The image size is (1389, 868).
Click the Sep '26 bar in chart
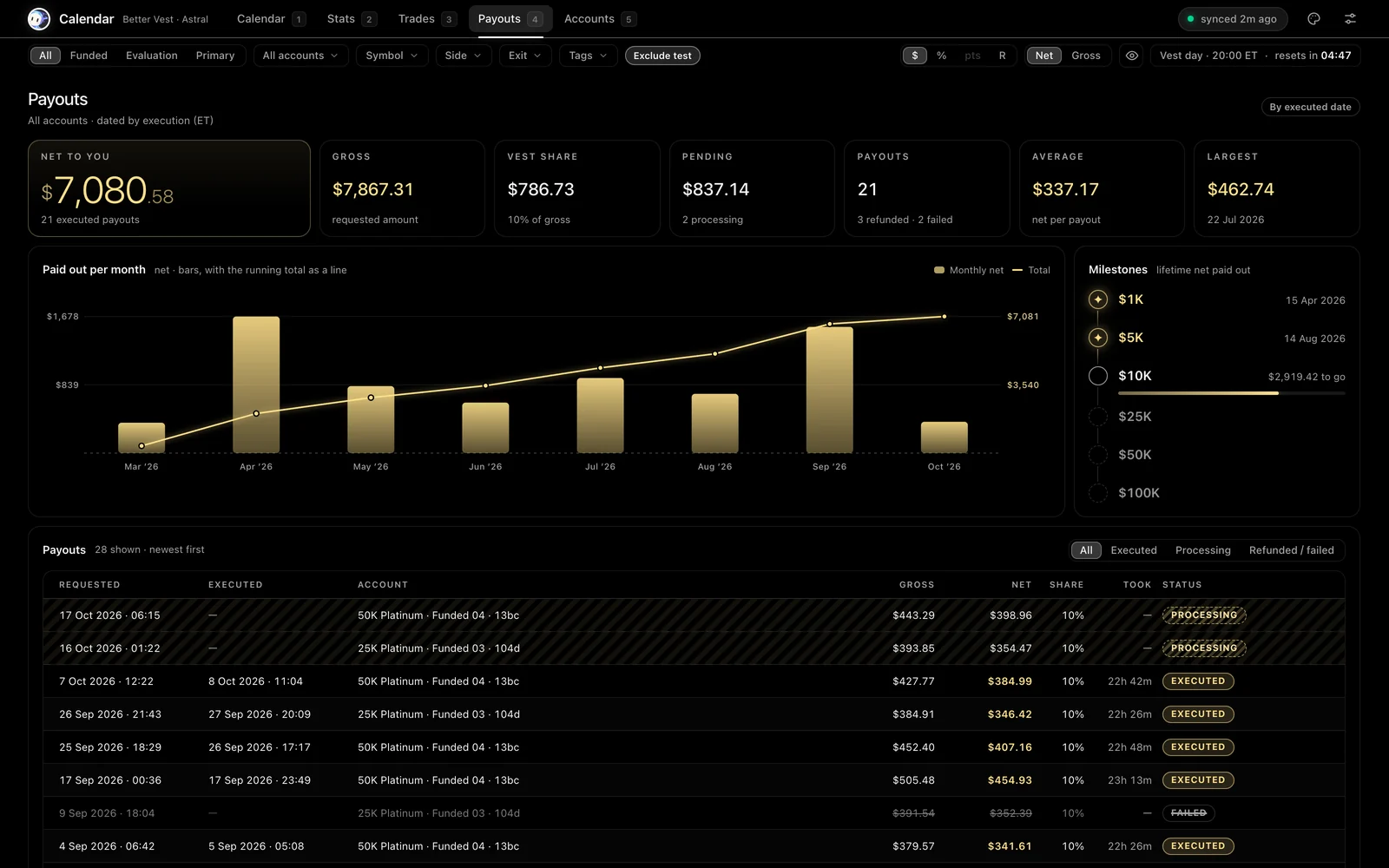(x=829, y=390)
